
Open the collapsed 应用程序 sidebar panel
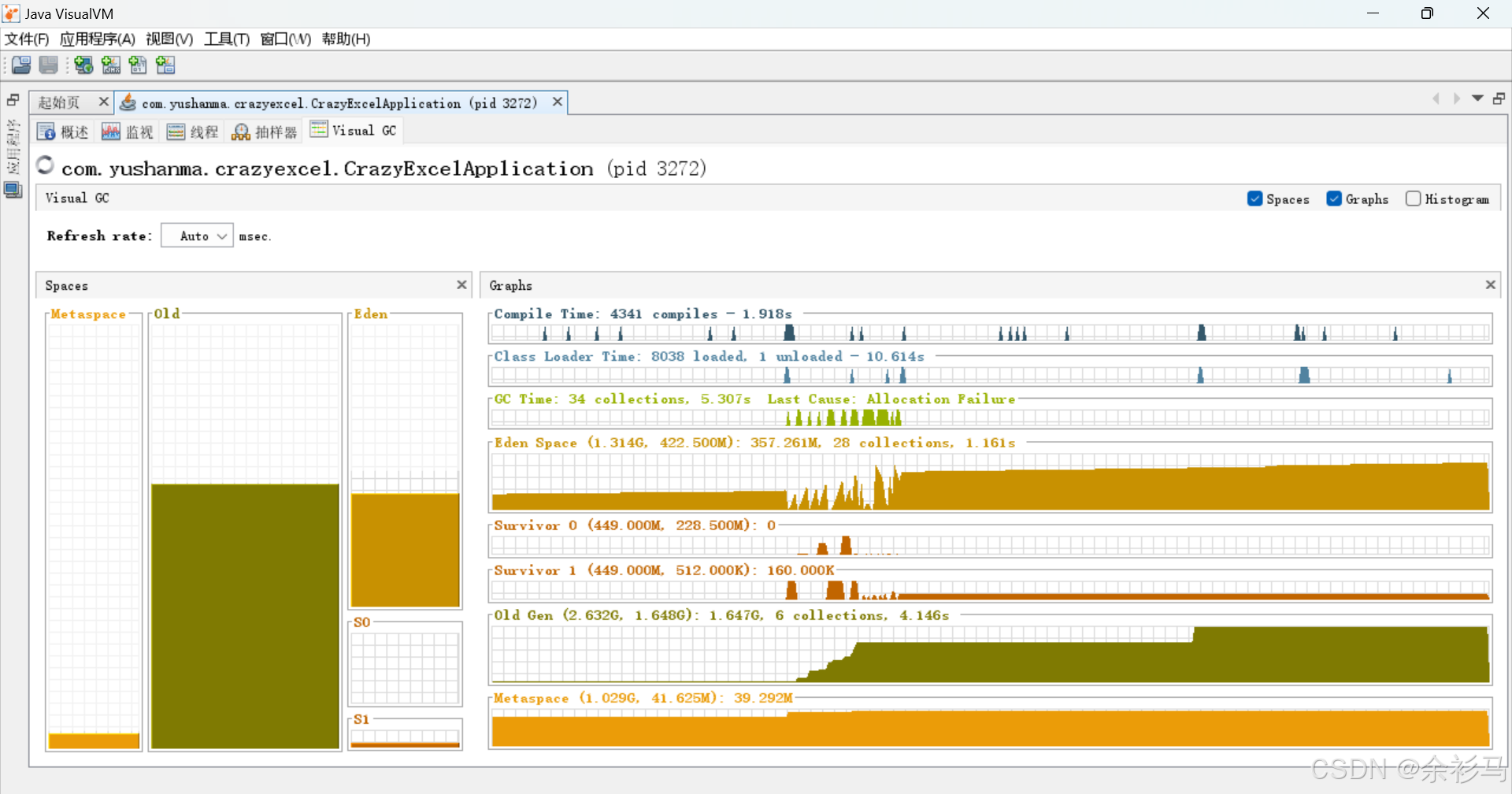pos(13,147)
